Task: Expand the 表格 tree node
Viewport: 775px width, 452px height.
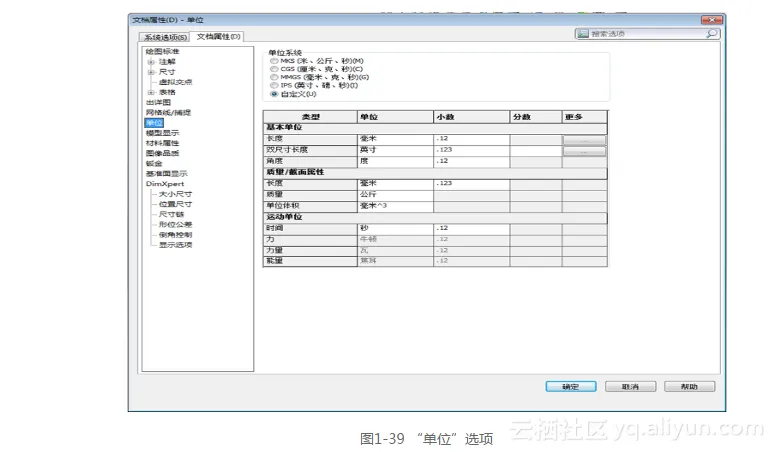Action: coord(151,92)
